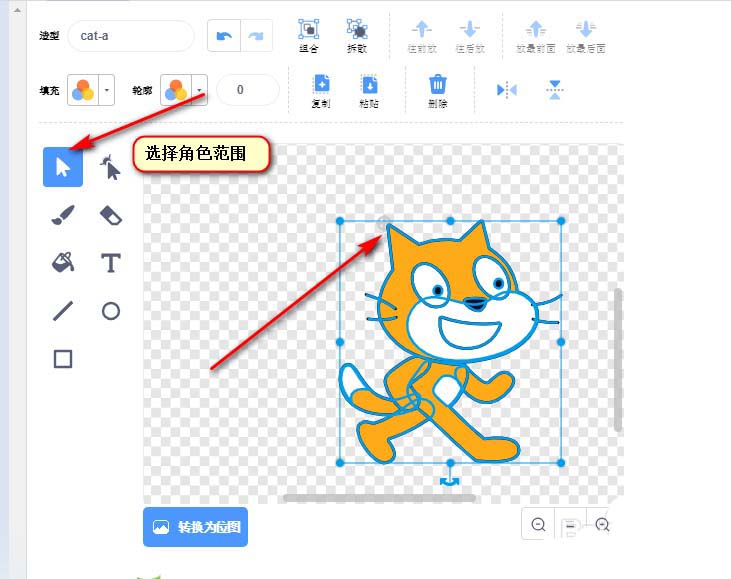Click the right-middle selection handle
731x579 pixels.
561,342
